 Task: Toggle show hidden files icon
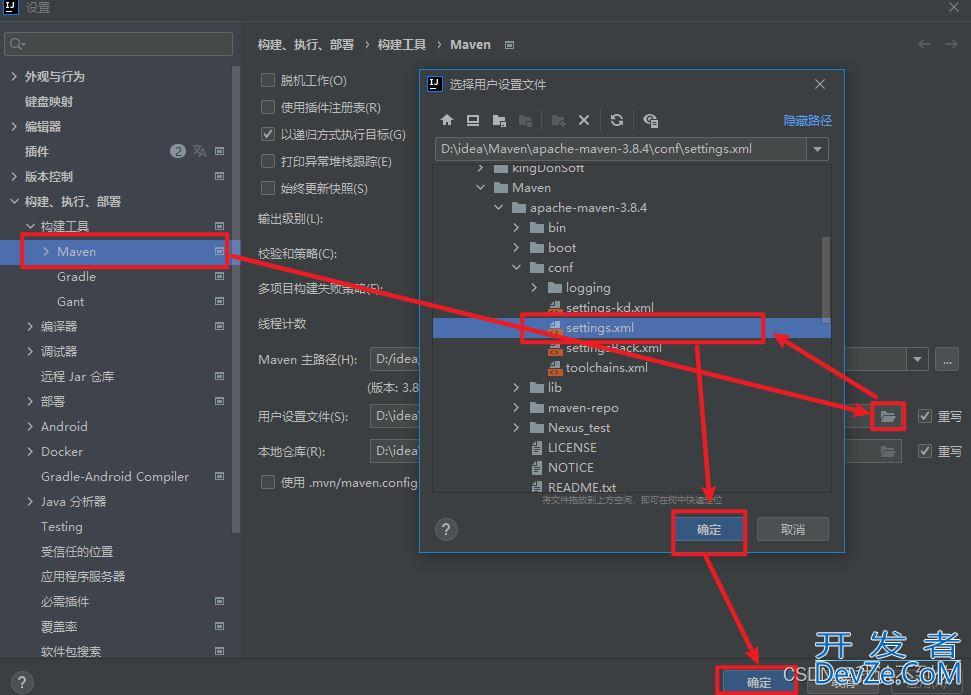click(650, 120)
